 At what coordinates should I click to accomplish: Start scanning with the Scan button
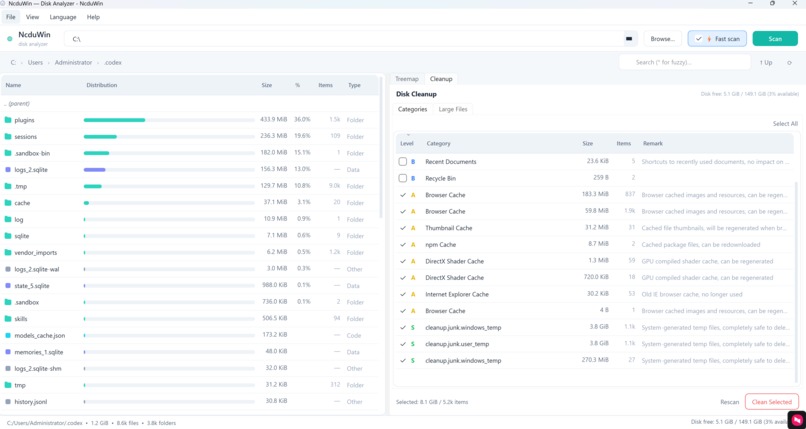775,39
